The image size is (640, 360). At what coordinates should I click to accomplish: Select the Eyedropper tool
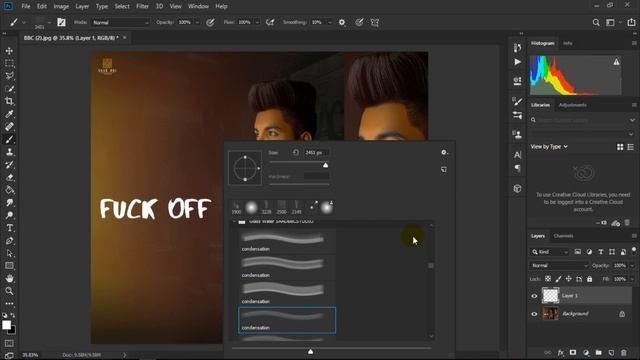(x=9, y=114)
